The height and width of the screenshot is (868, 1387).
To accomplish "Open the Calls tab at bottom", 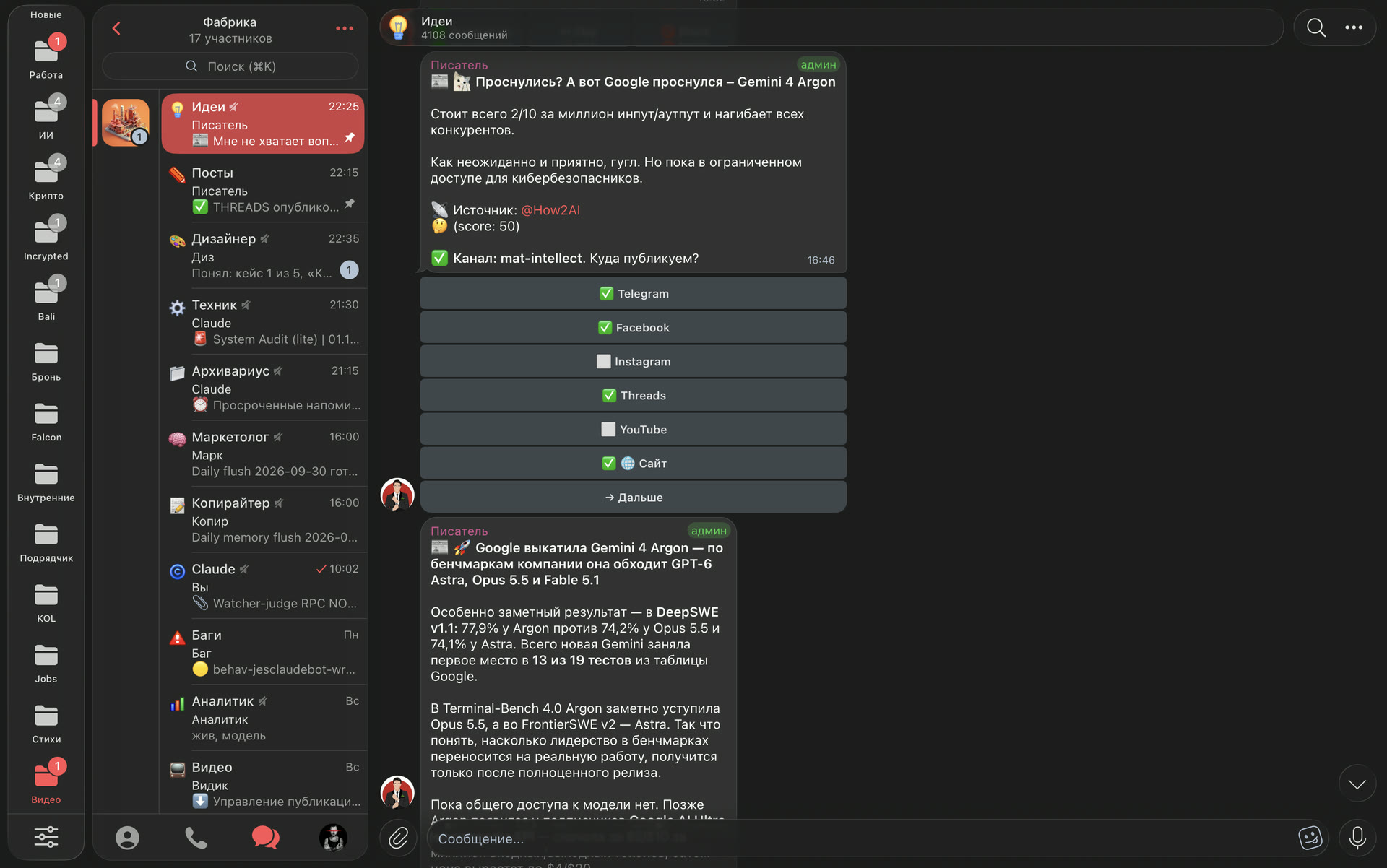I will (196, 838).
